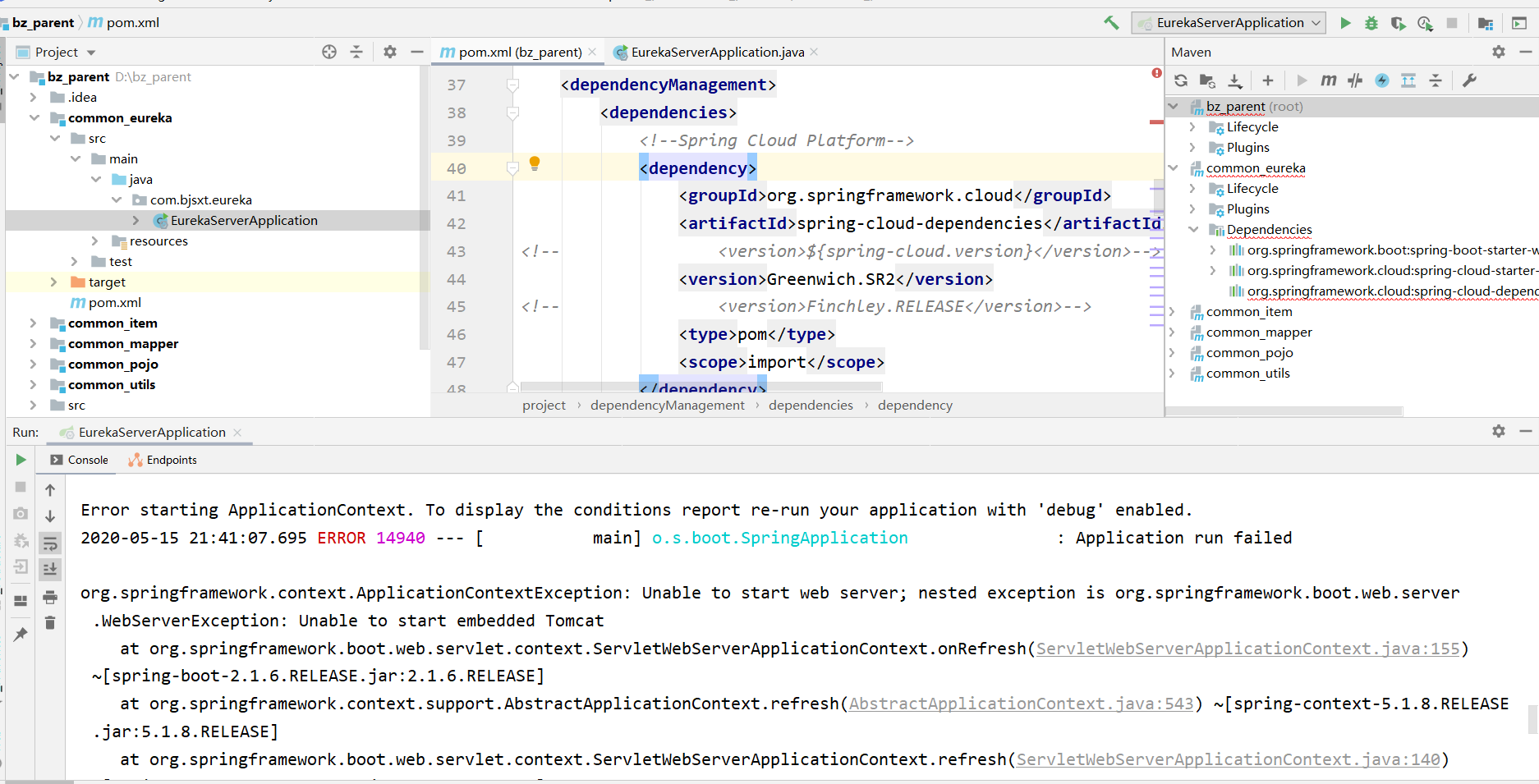Jump up the stack trace in console

50,490
